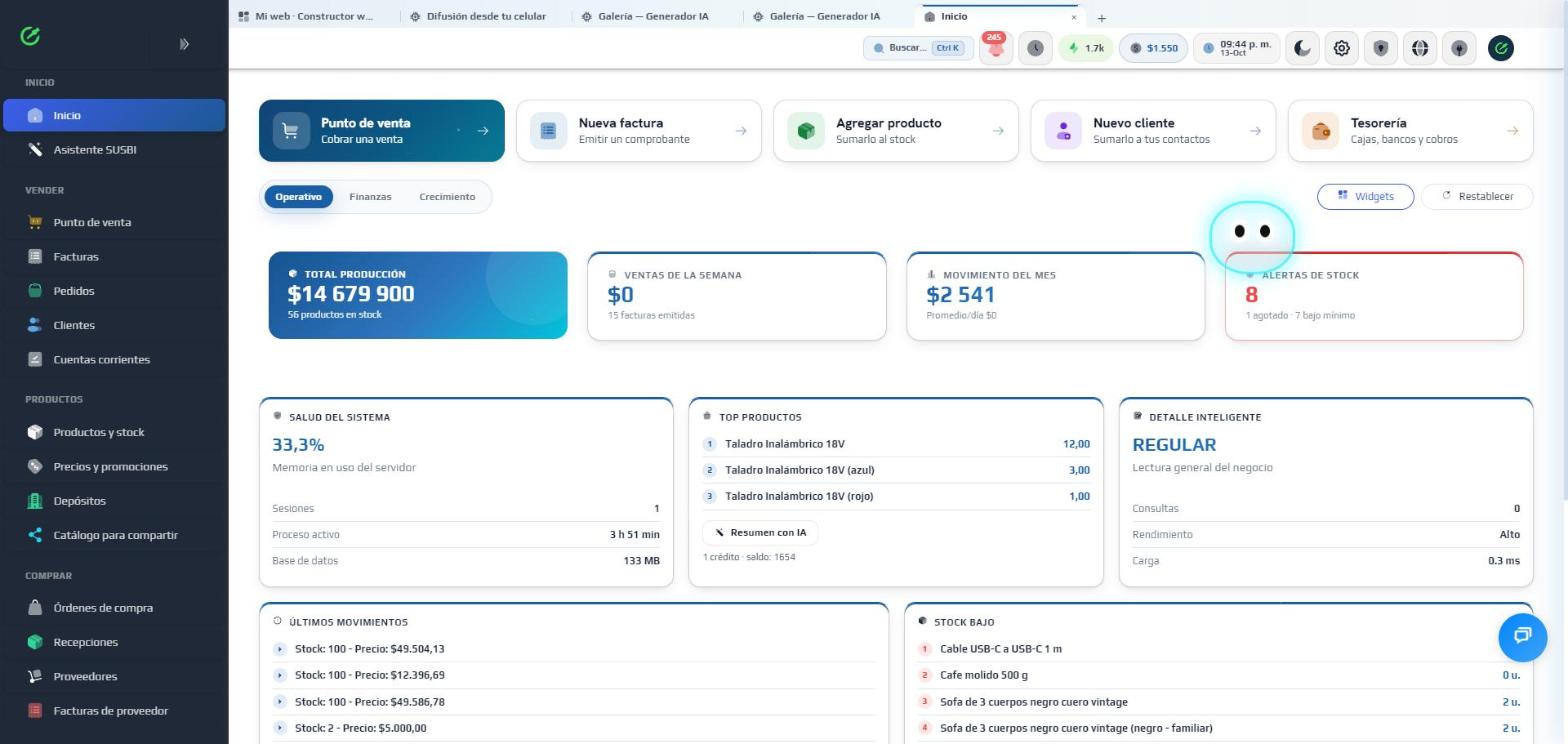This screenshot has height=744, width=1568.
Task: Open Órdenes de compra in the sidebar
Action: click(x=114, y=608)
